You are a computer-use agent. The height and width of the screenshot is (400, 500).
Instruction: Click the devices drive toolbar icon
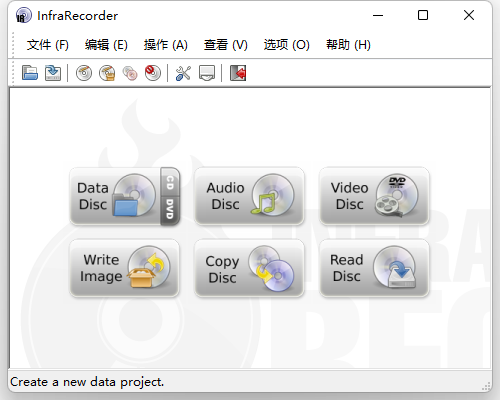point(207,73)
